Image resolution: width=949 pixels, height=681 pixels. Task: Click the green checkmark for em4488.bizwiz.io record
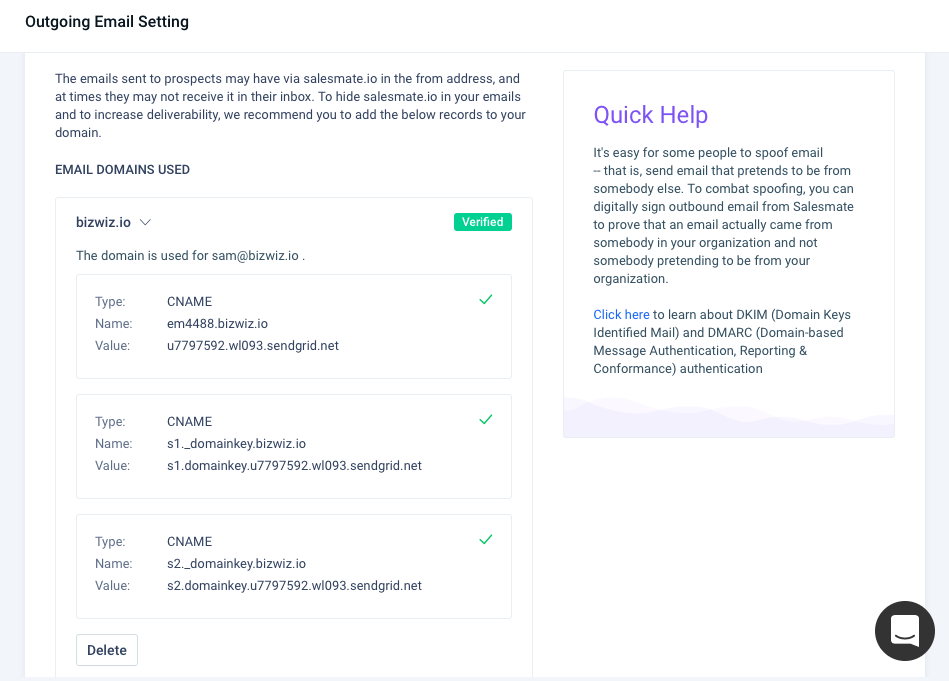[485, 300]
